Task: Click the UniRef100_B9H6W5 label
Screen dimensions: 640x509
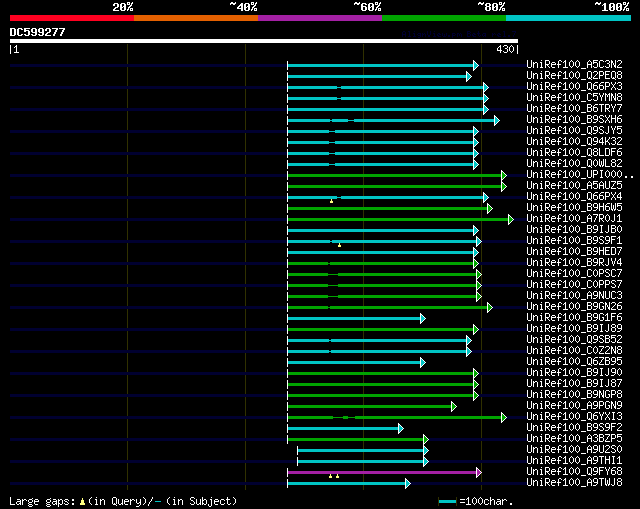Action: point(574,207)
